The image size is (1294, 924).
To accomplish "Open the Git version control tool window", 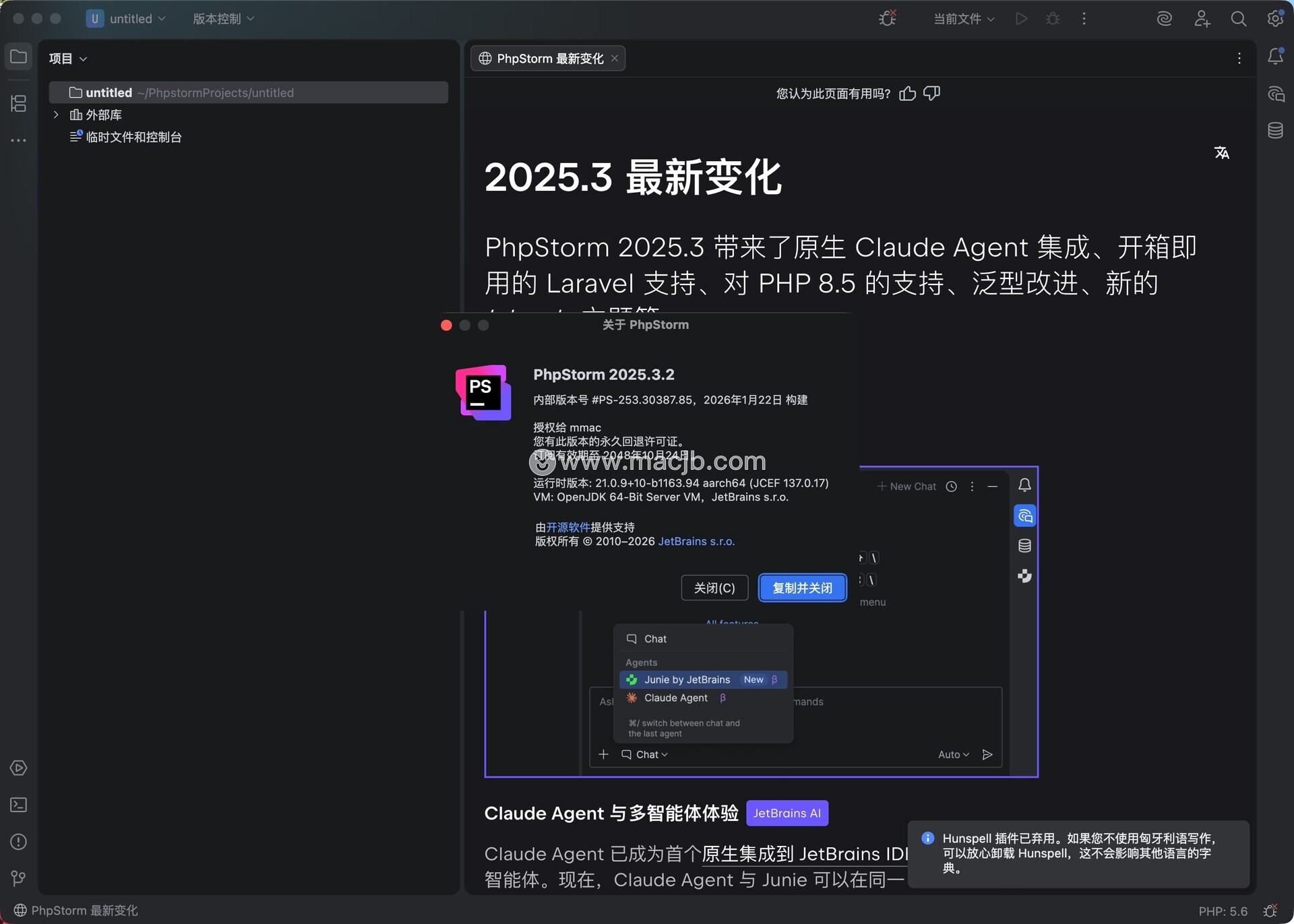I will [x=18, y=878].
